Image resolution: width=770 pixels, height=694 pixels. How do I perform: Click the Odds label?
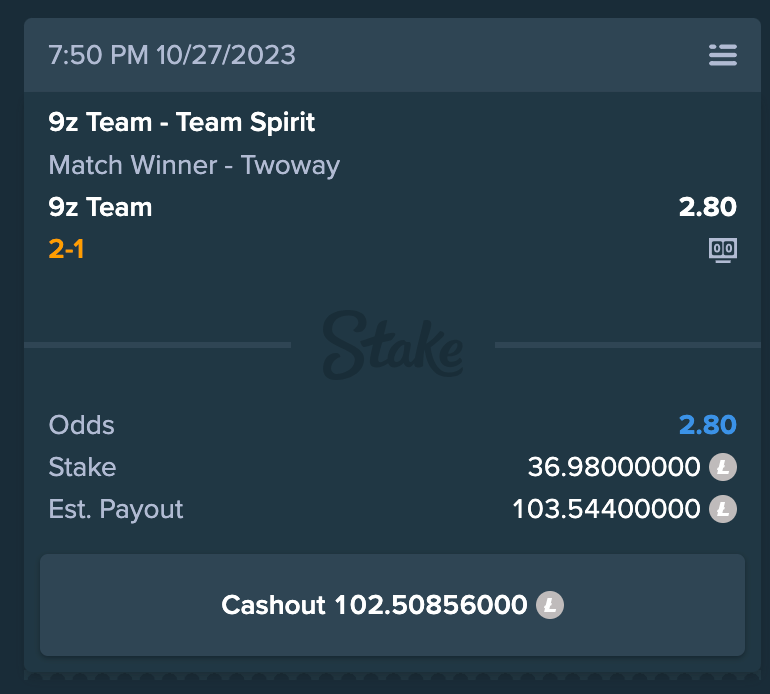(81, 425)
